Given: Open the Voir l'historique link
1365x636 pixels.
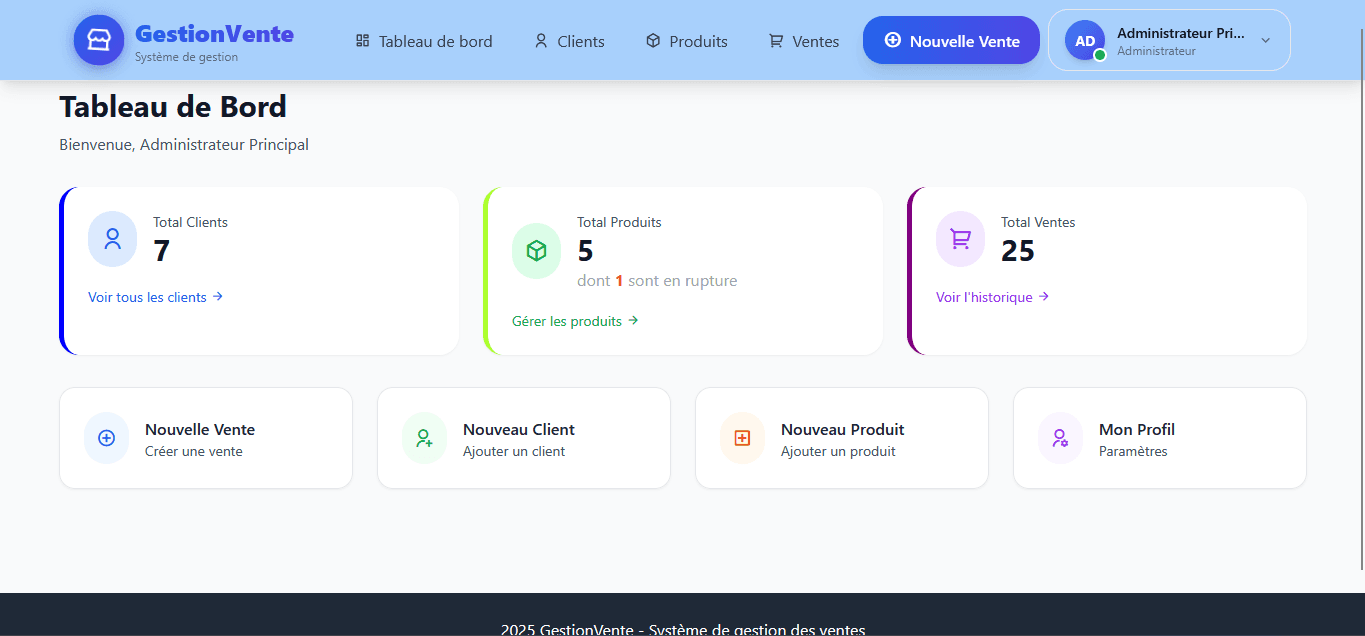Looking at the screenshot, I should click(992, 297).
